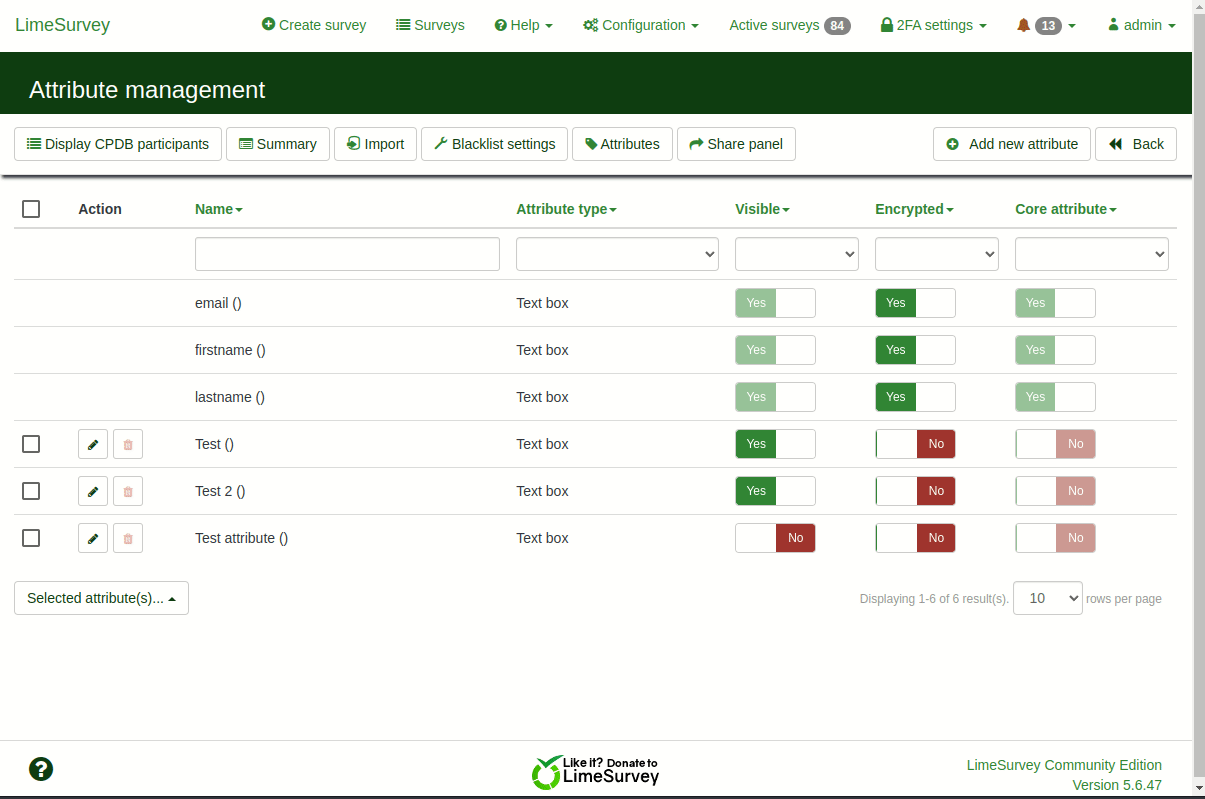The height and width of the screenshot is (799, 1205).
Task: Click the trash icon for Test attribute
Action: (x=128, y=538)
